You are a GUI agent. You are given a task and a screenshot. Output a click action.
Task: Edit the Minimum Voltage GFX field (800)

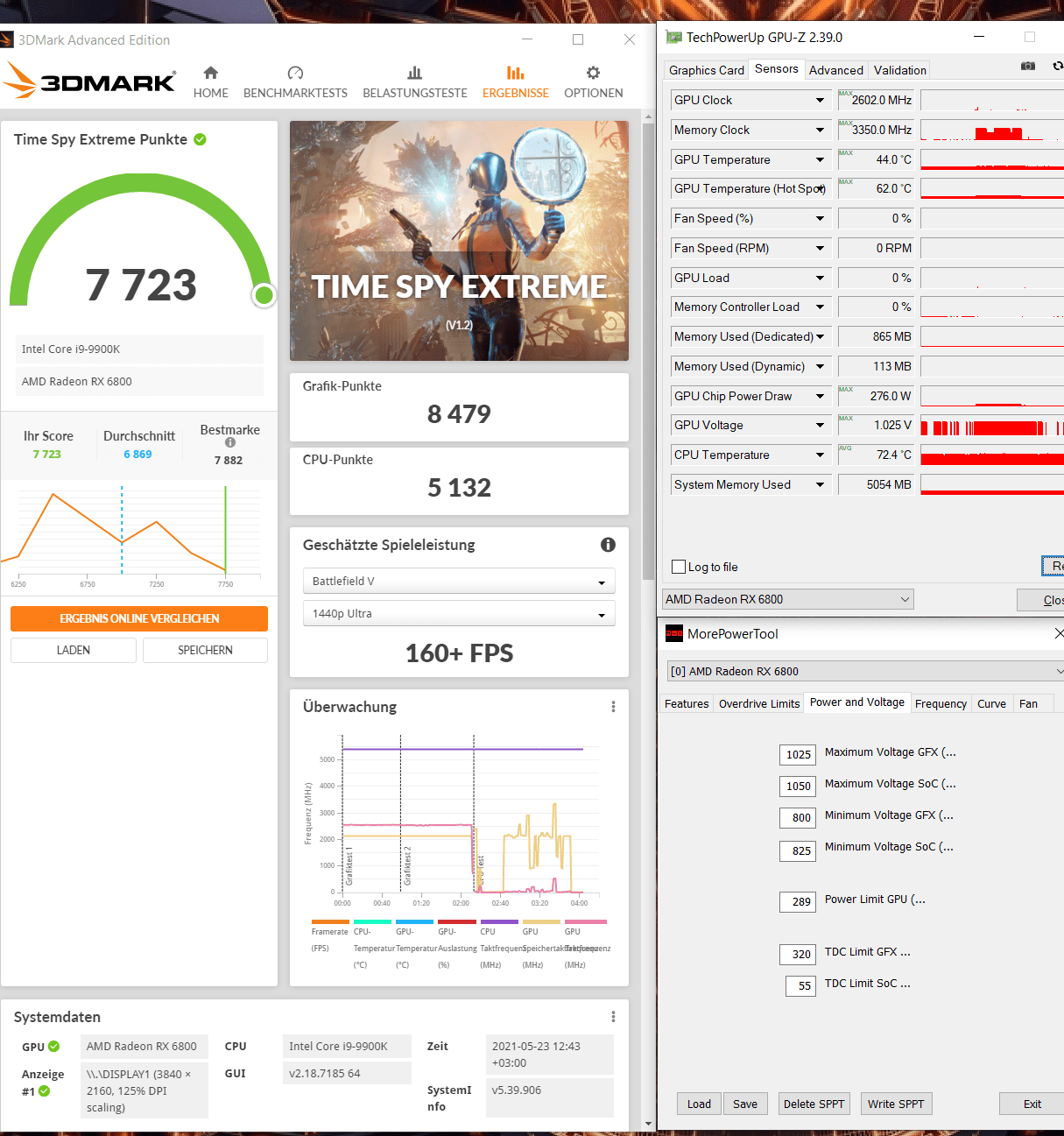pos(799,818)
